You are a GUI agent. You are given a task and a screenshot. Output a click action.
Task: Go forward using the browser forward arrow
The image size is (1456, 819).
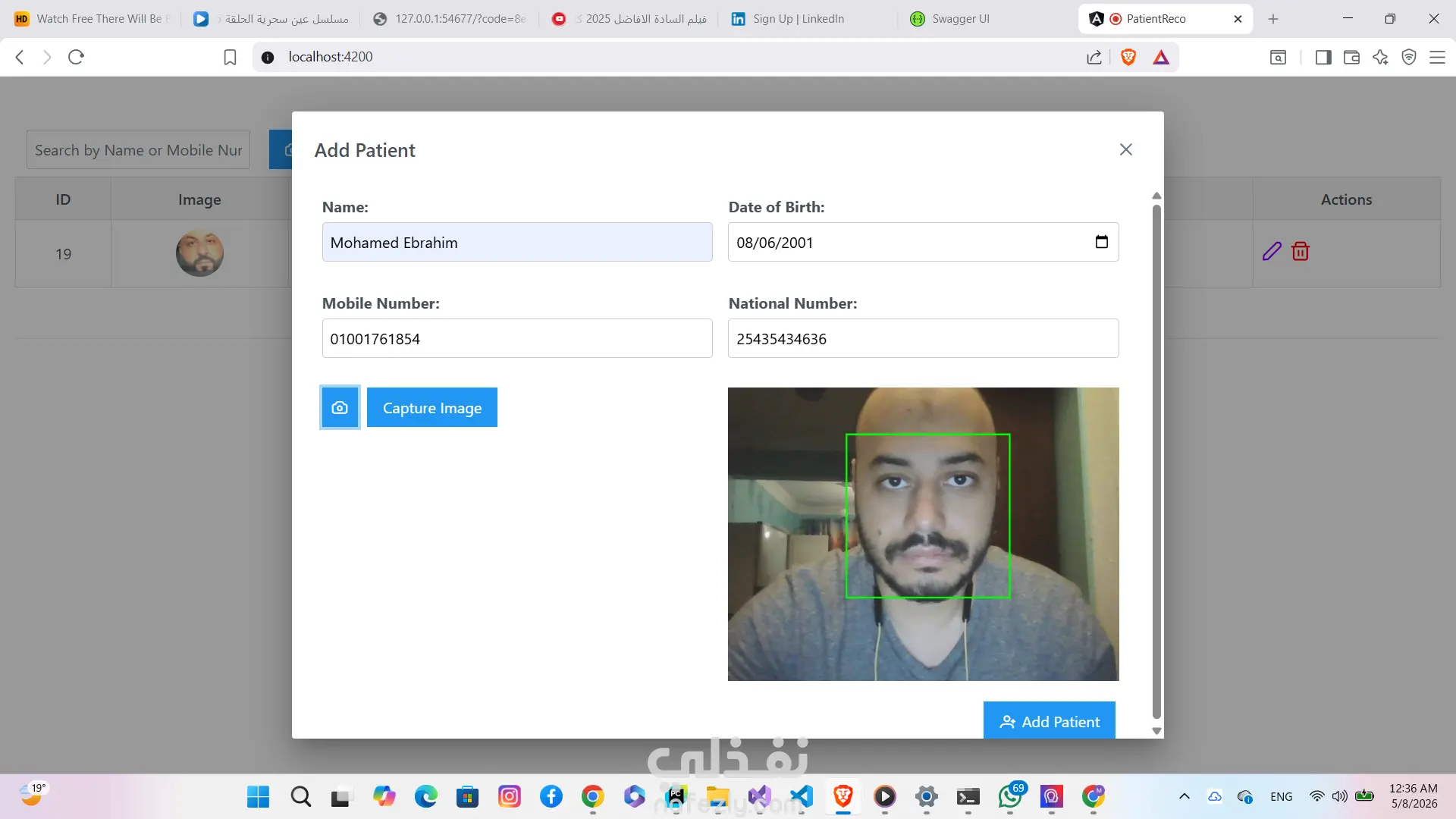point(47,57)
